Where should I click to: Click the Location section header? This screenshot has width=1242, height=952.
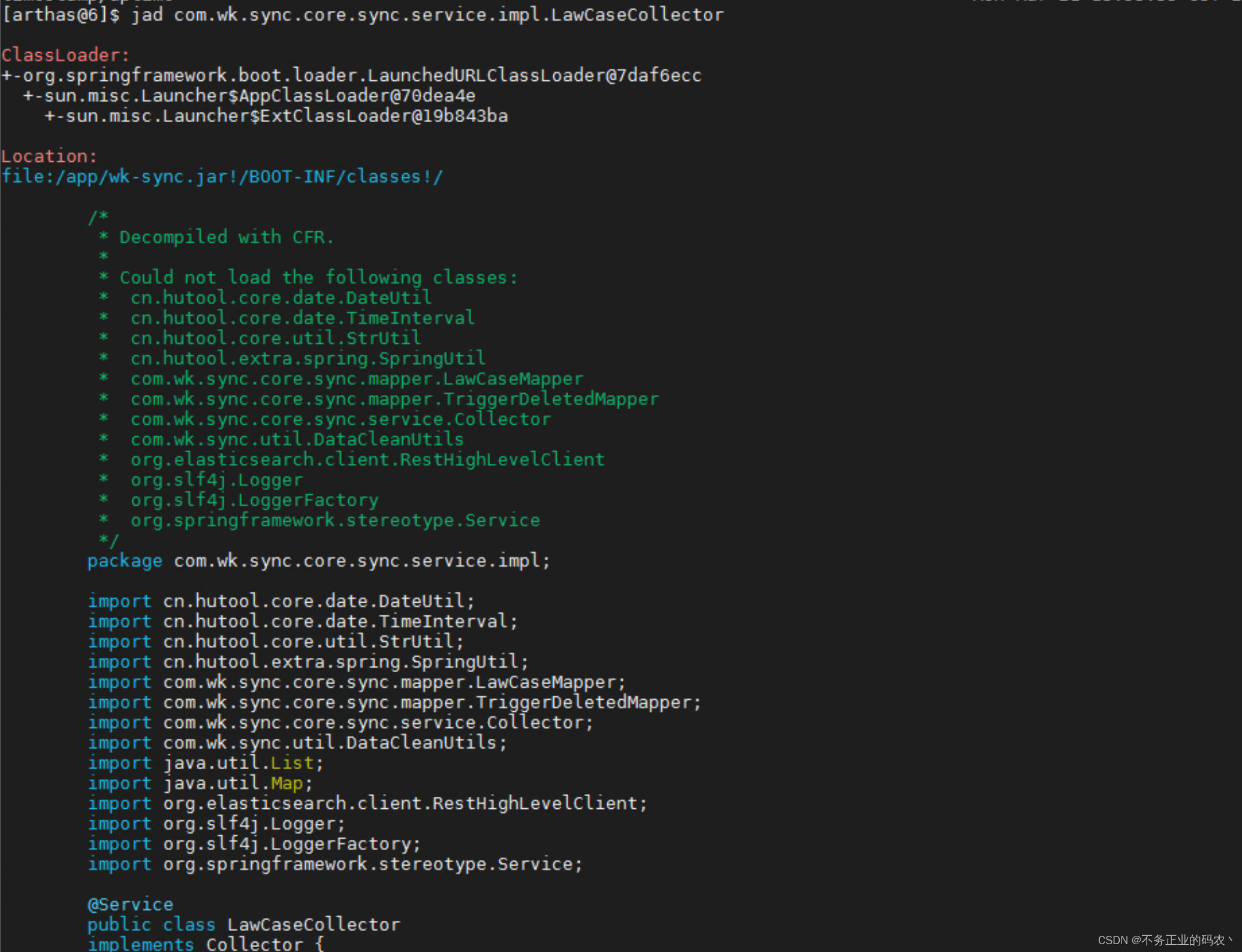(48, 156)
